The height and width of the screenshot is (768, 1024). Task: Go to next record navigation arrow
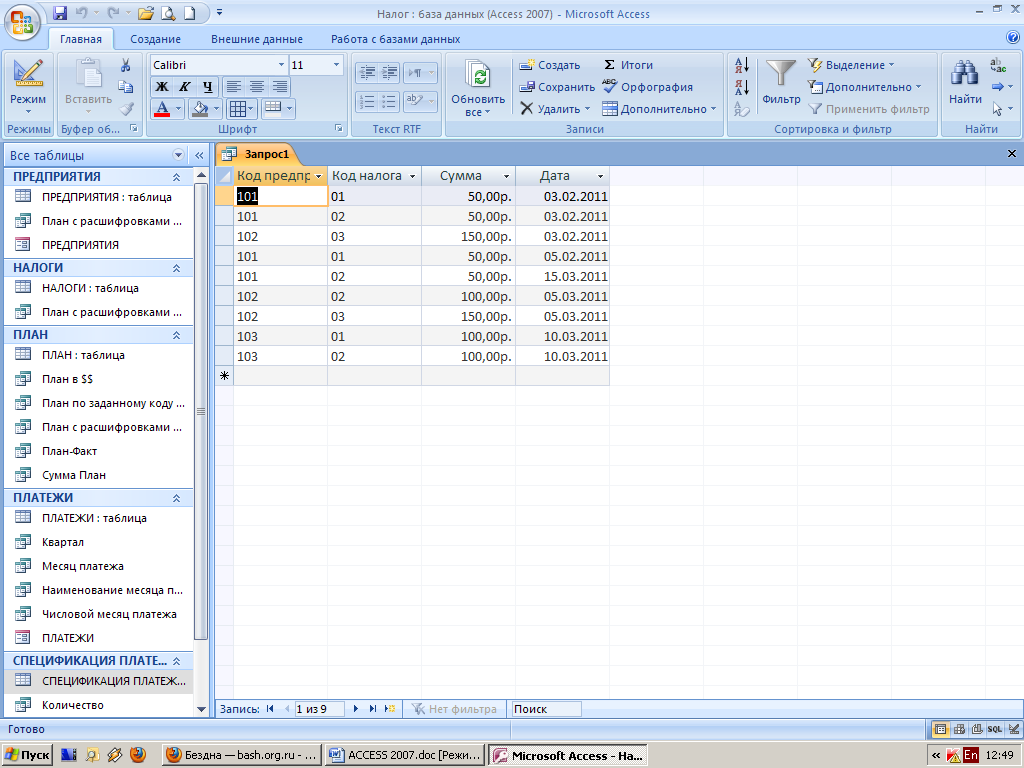[x=356, y=709]
